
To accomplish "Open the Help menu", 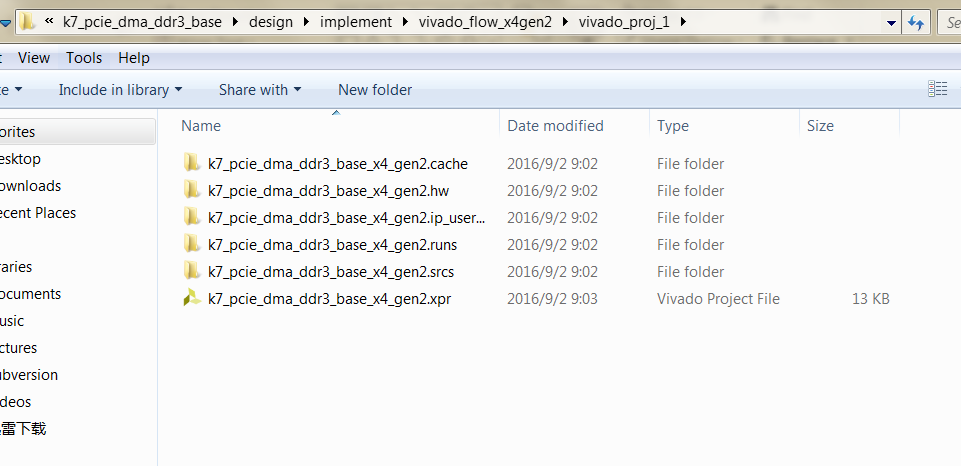I will 134,58.
